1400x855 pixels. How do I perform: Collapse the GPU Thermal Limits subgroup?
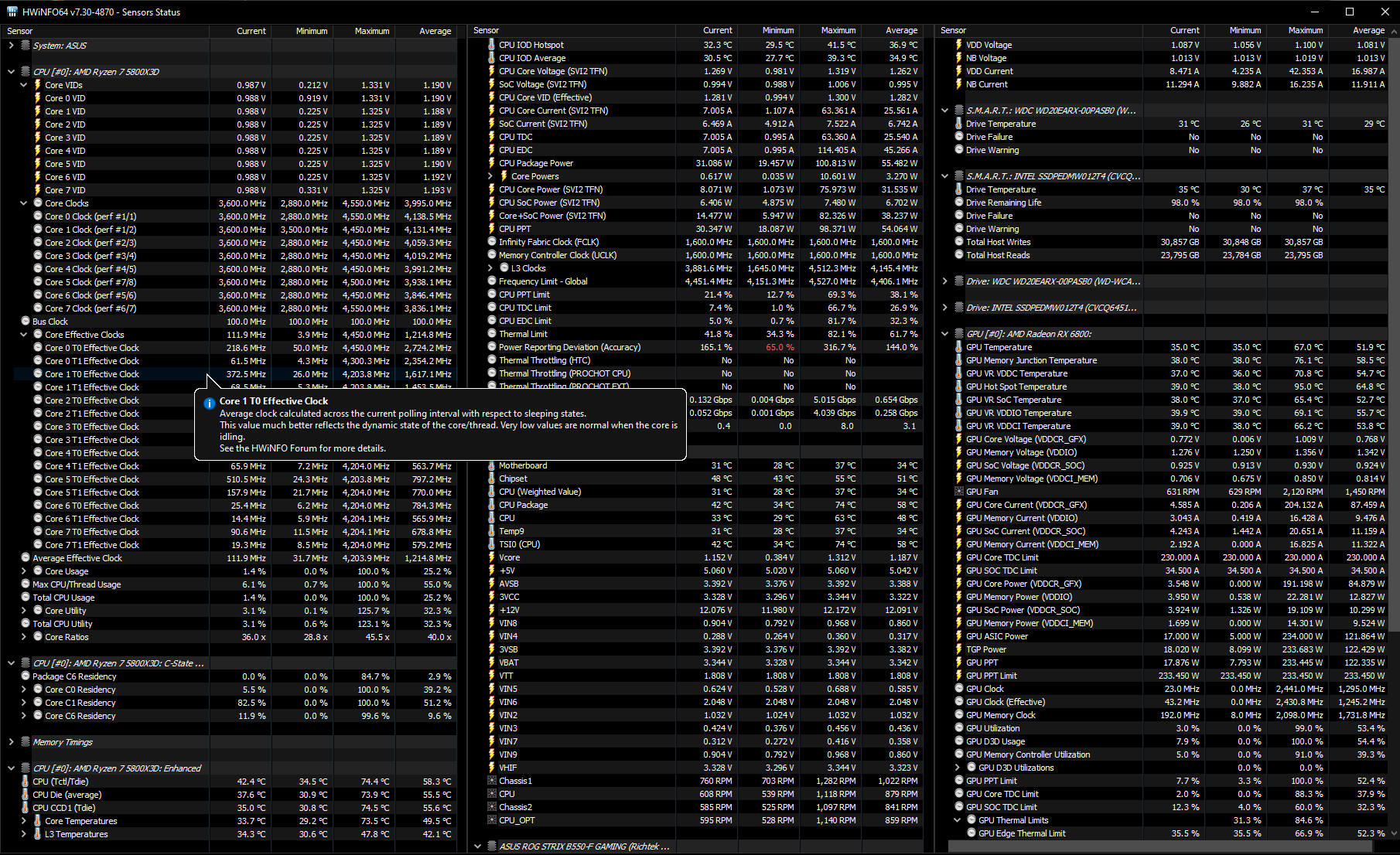(958, 820)
